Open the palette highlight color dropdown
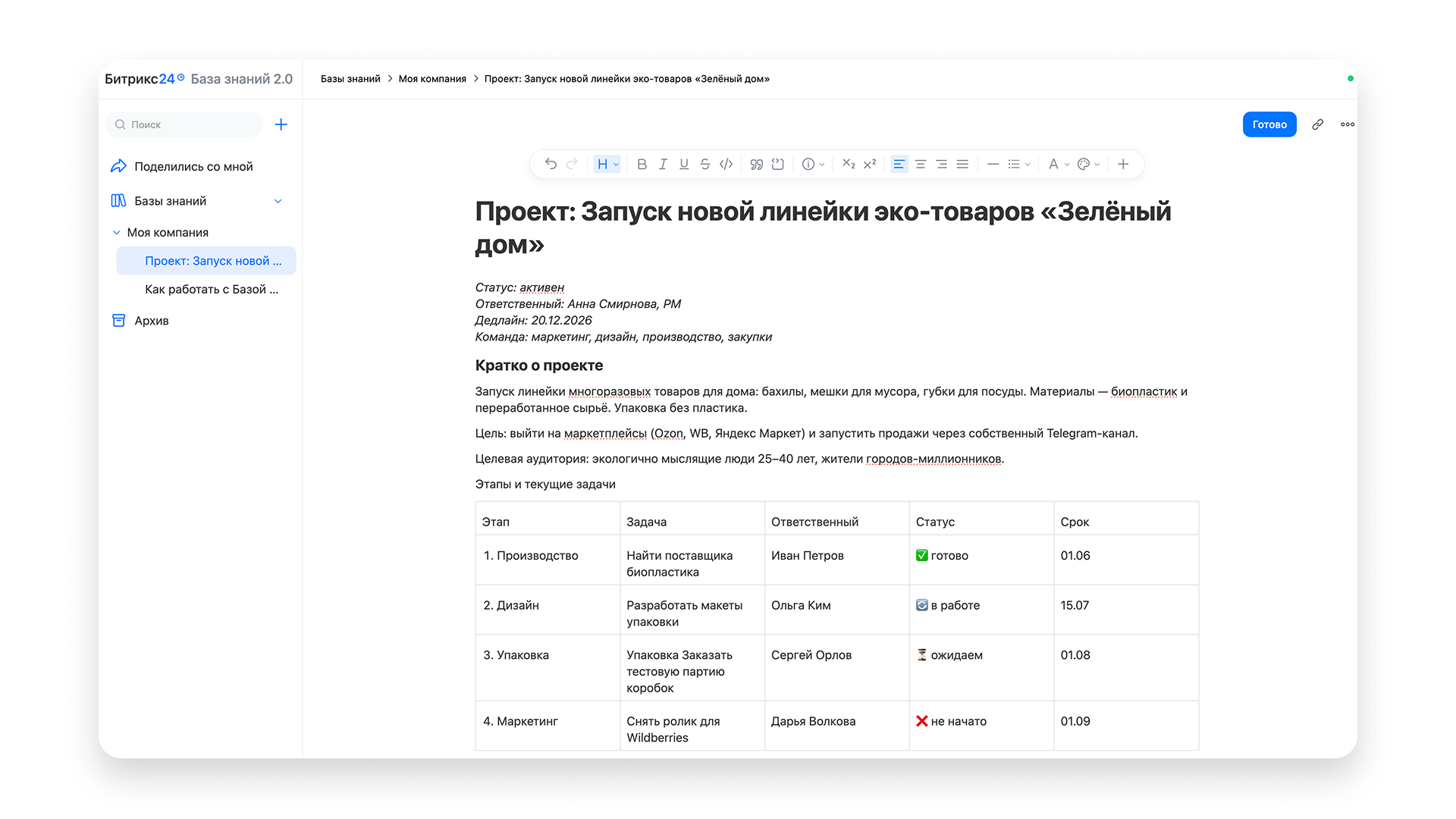Screen dimensions: 1456x819 coord(1089,164)
